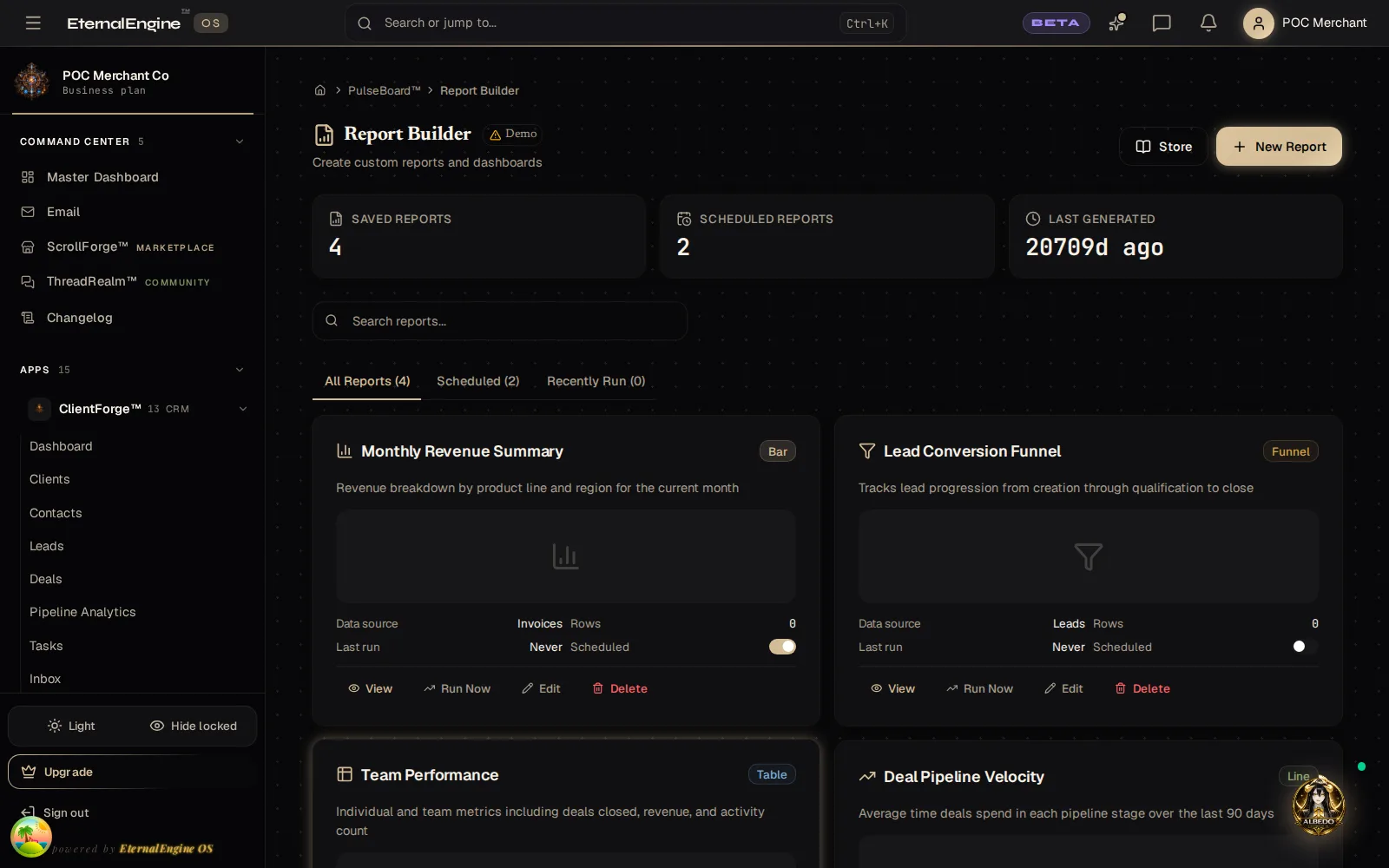The height and width of the screenshot is (868, 1389).
Task: Click the Team Performance table icon
Action: (345, 774)
